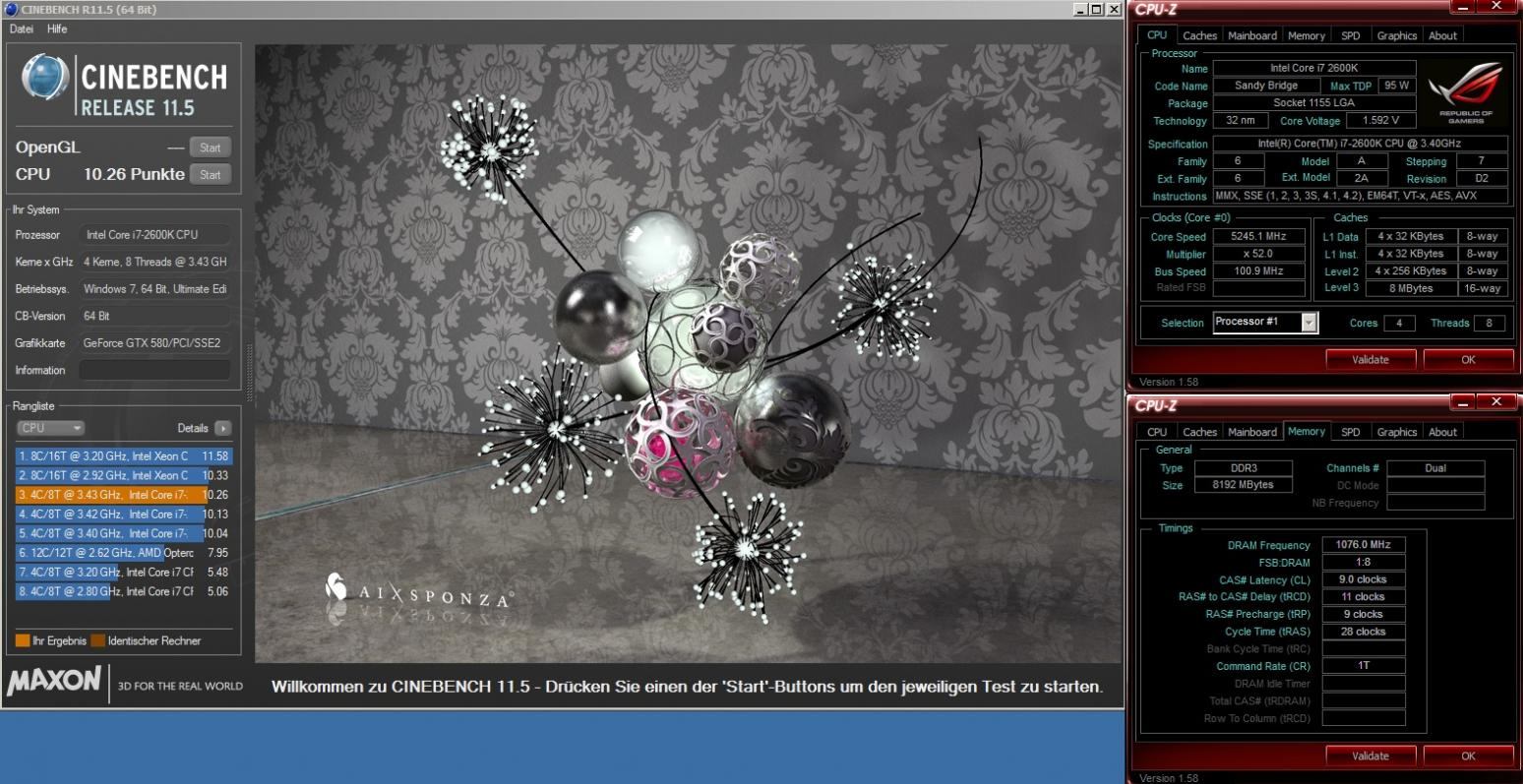Screen dimensions: 1523x784
Task: Click Validate in bottom CPU-Z window
Action: click(1371, 756)
